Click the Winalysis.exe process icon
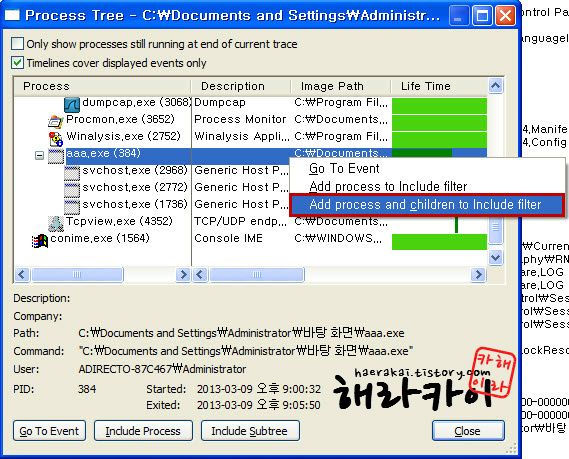Image resolution: width=569 pixels, height=459 pixels. [56, 139]
